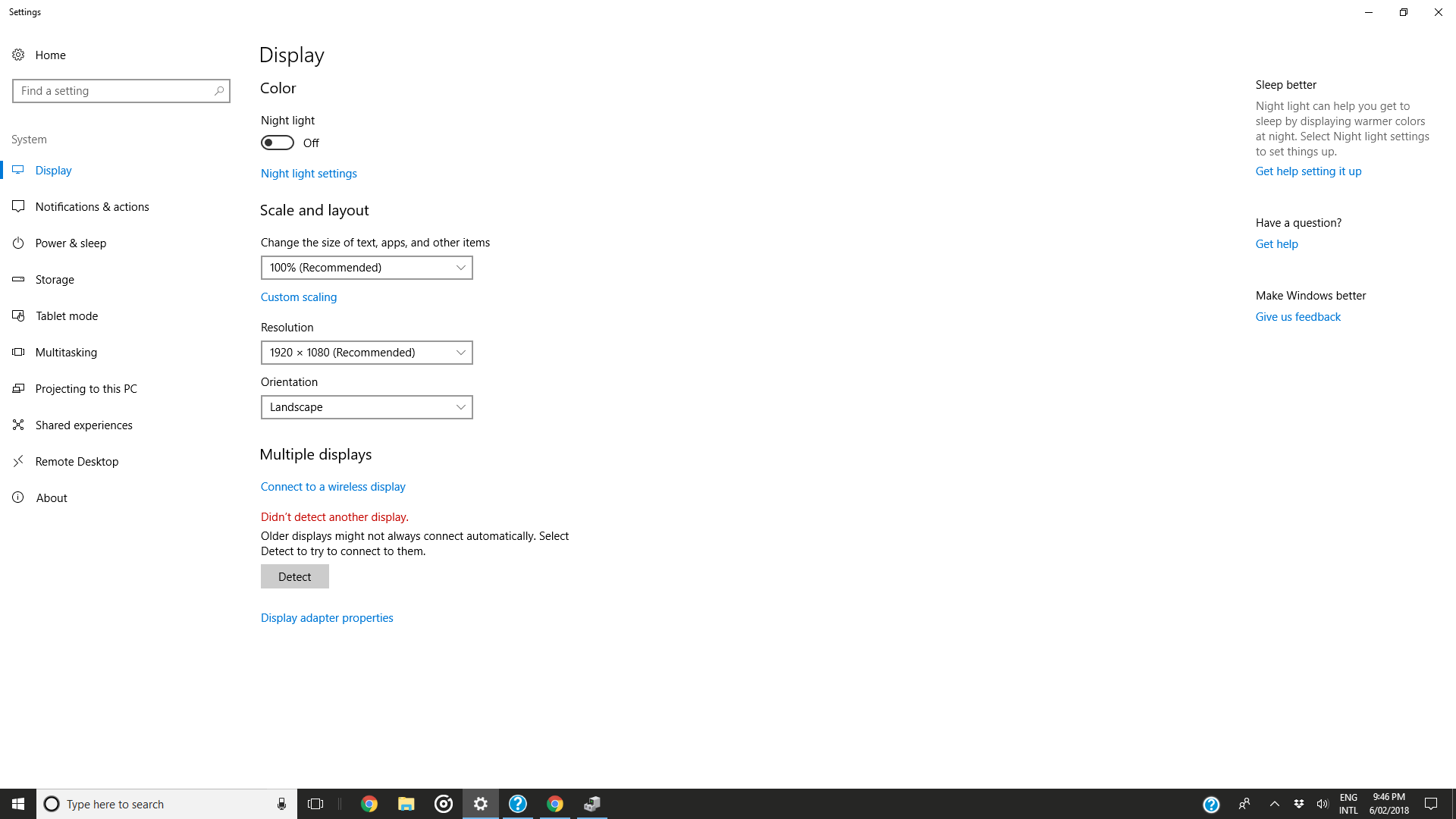This screenshot has width=1456, height=819.
Task: Click the Multitasking sidebar icon
Action: coord(17,352)
